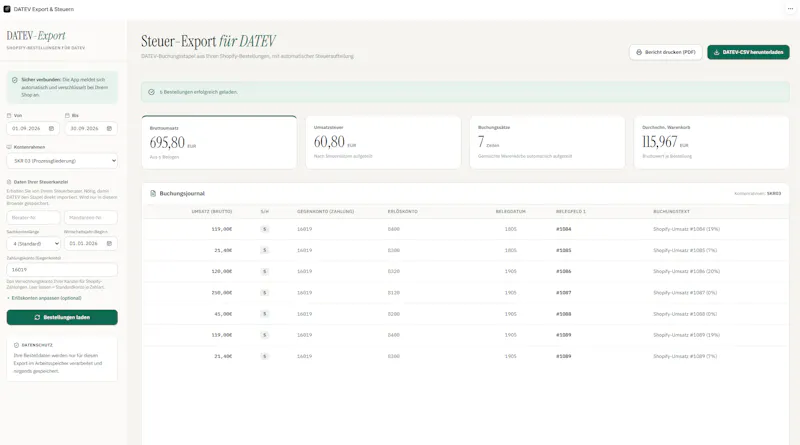
Task: Click the check icon in the success banner
Action: coord(152,92)
